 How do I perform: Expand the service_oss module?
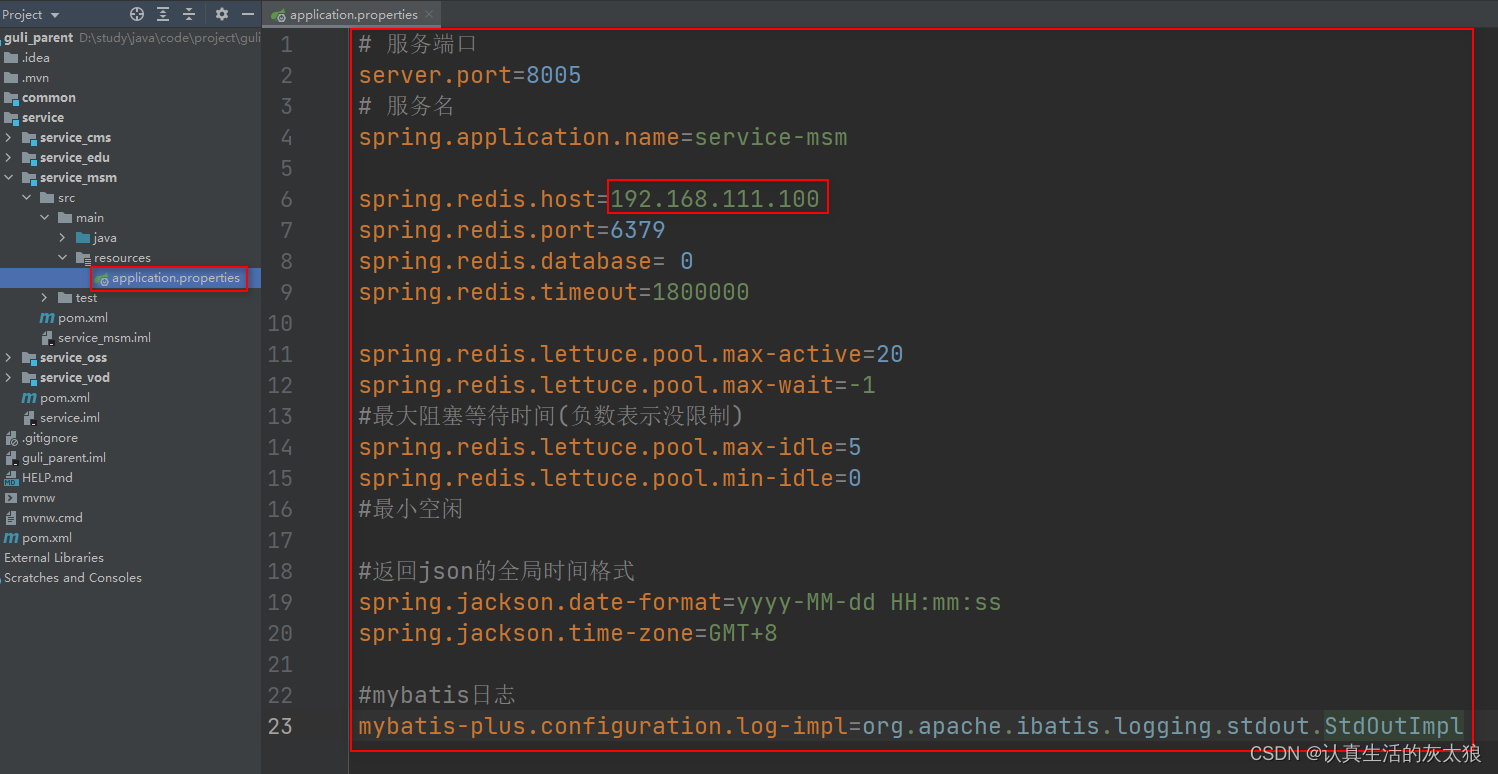click(9, 357)
